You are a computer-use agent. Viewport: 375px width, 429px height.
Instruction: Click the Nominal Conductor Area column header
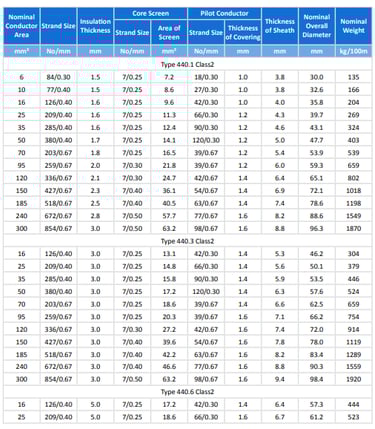pos(21,26)
